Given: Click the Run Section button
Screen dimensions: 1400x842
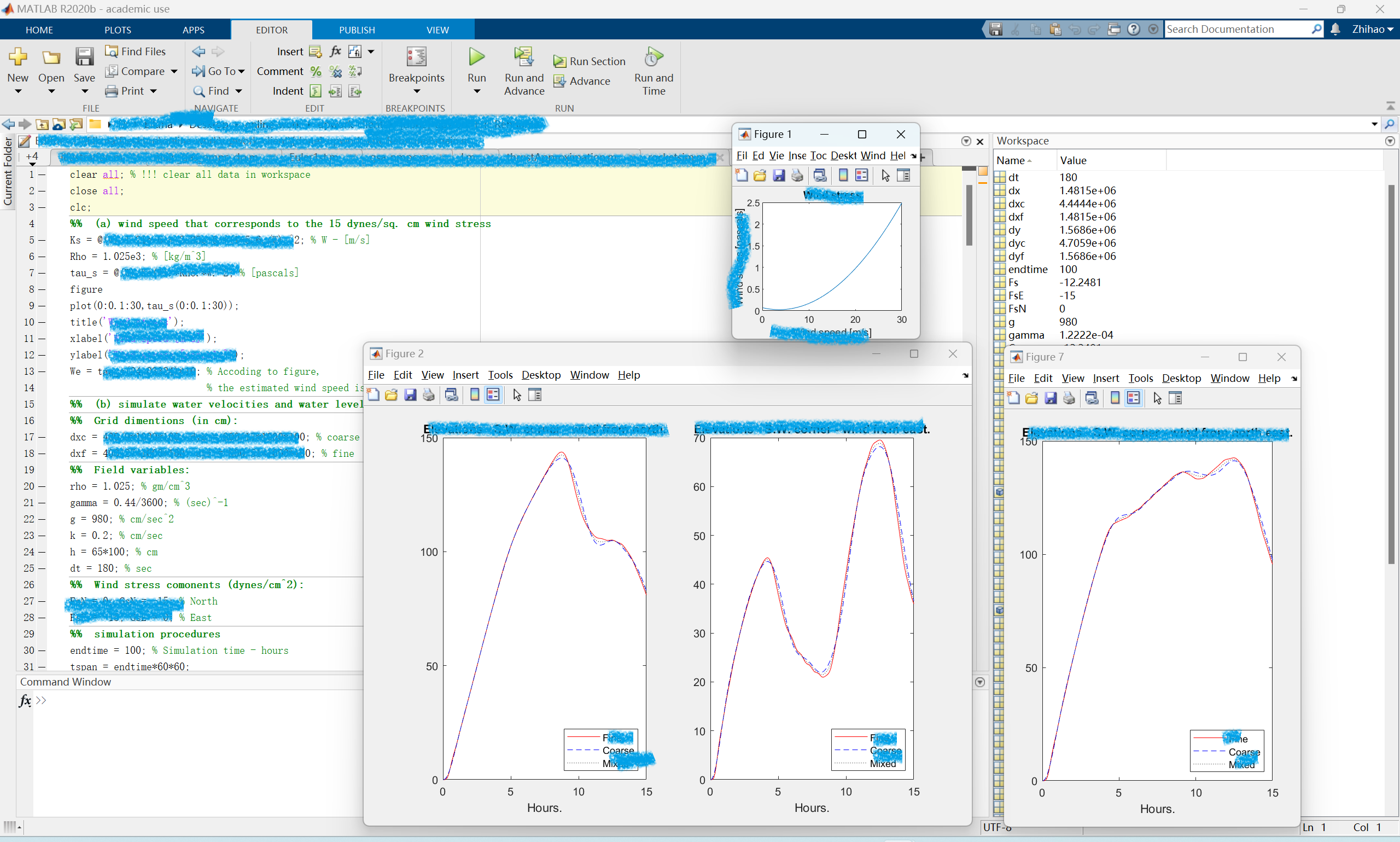Looking at the screenshot, I should pos(589,61).
